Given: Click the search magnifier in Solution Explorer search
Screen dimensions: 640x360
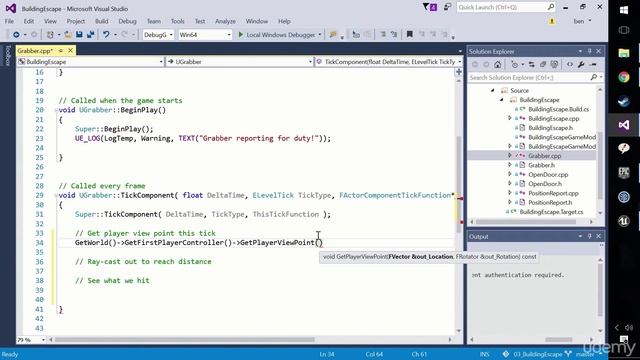Looking at the screenshot, I should tap(594, 77).
